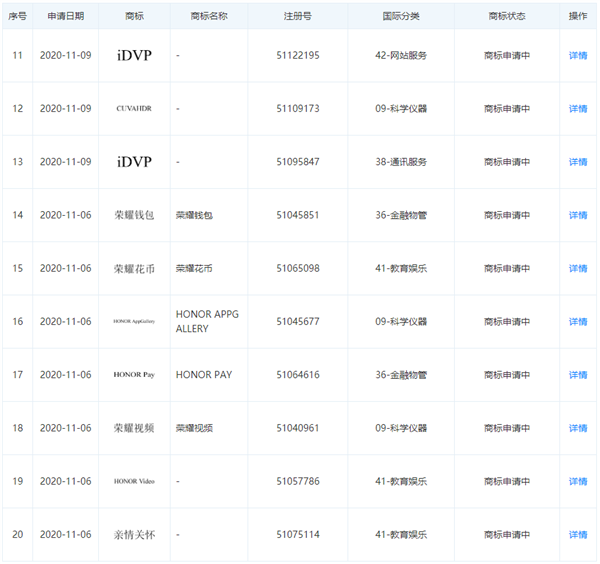Viewport: 600px width, 564px height.
Task: Click the 国际分类 column header
Action: point(401,17)
